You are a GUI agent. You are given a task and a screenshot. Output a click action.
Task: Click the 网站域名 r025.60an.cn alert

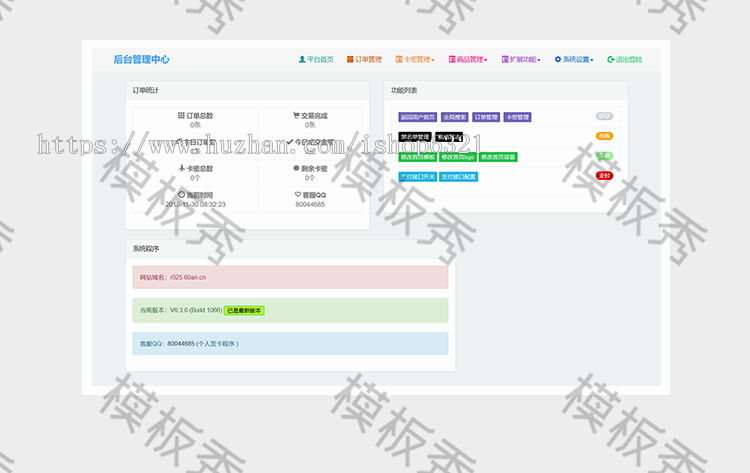[290, 277]
